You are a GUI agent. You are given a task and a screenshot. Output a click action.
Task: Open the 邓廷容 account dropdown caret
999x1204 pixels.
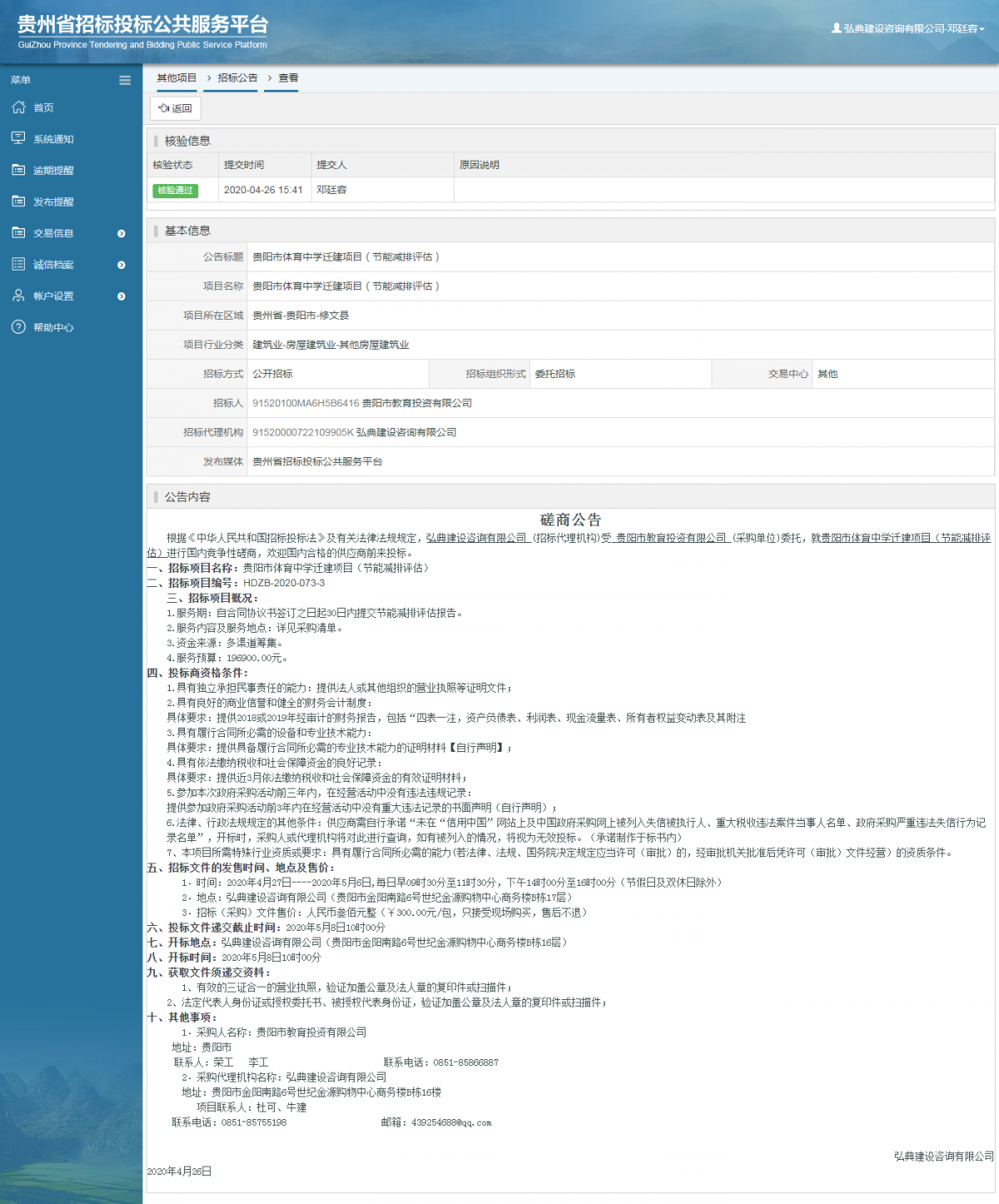(x=982, y=29)
